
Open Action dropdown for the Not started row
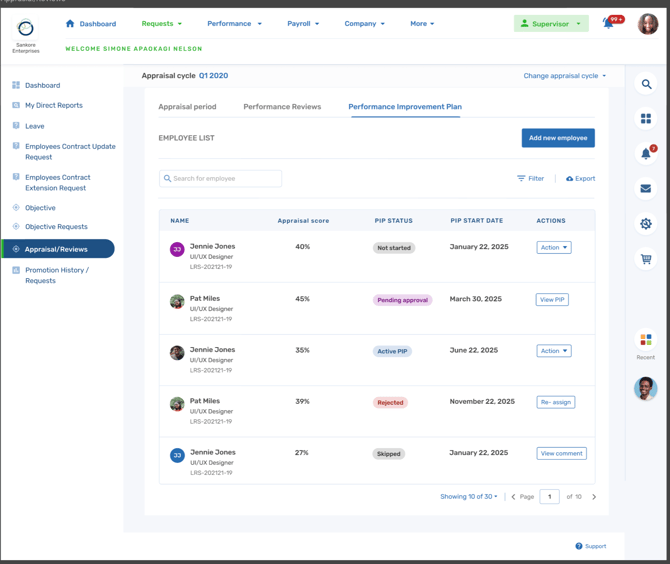click(x=553, y=247)
